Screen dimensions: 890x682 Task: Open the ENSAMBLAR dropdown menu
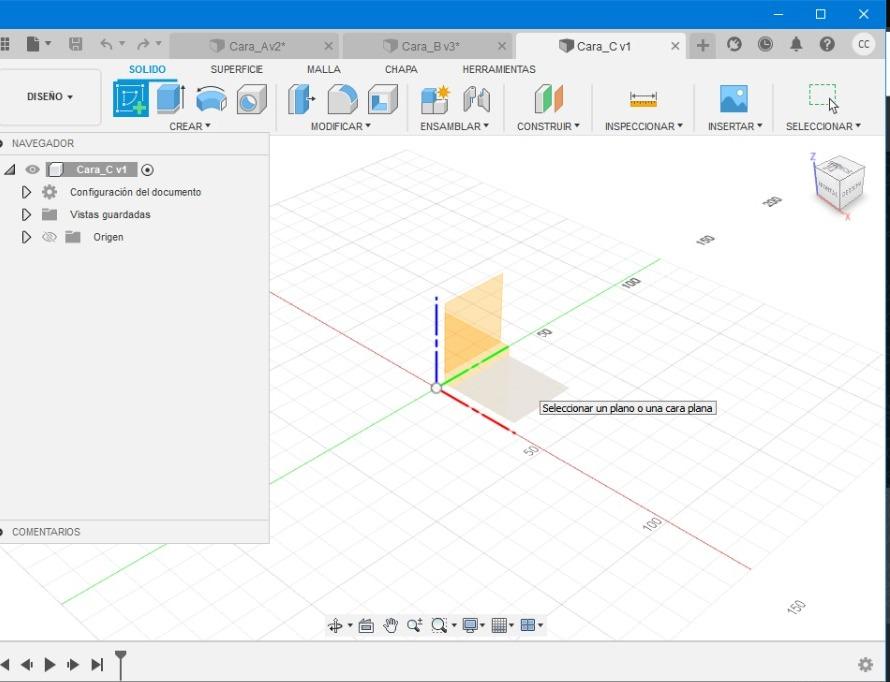tap(454, 127)
